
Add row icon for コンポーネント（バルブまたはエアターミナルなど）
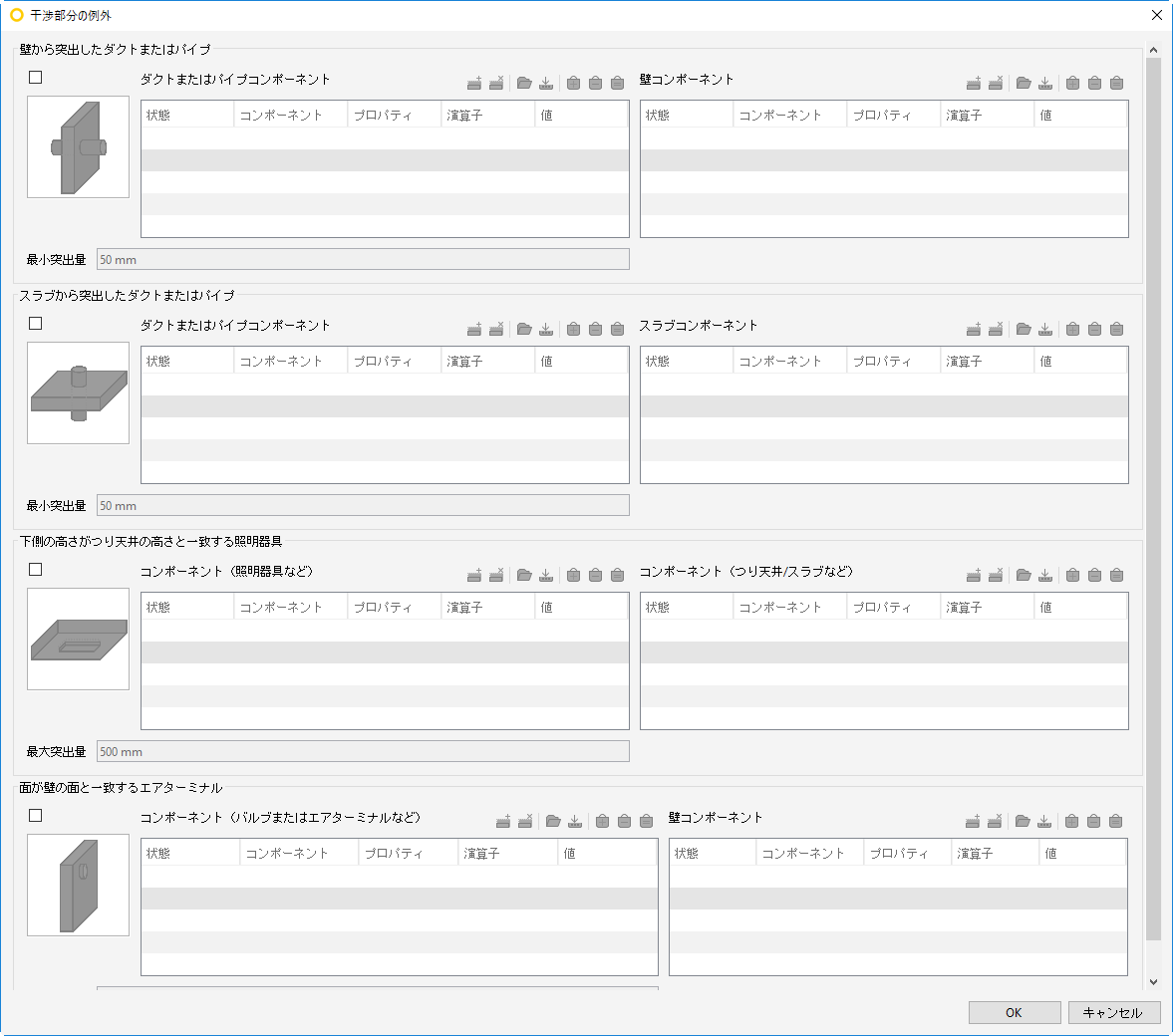pyautogui.click(x=503, y=821)
